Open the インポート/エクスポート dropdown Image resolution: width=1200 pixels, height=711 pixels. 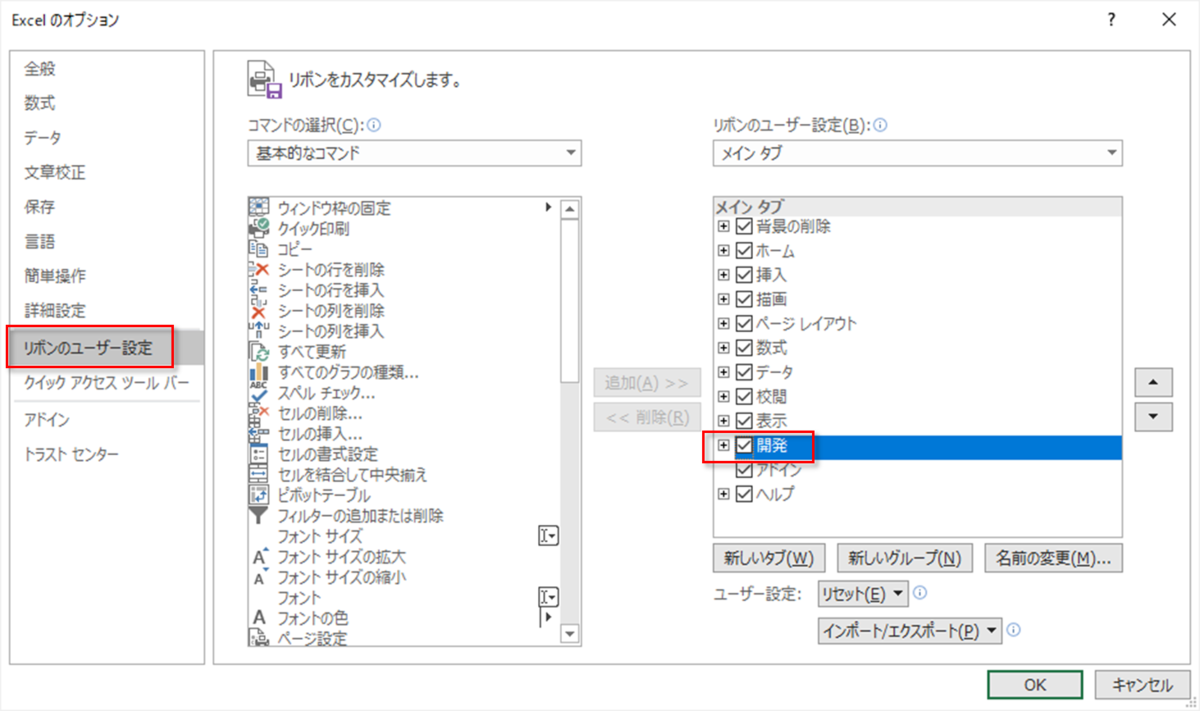tap(910, 631)
